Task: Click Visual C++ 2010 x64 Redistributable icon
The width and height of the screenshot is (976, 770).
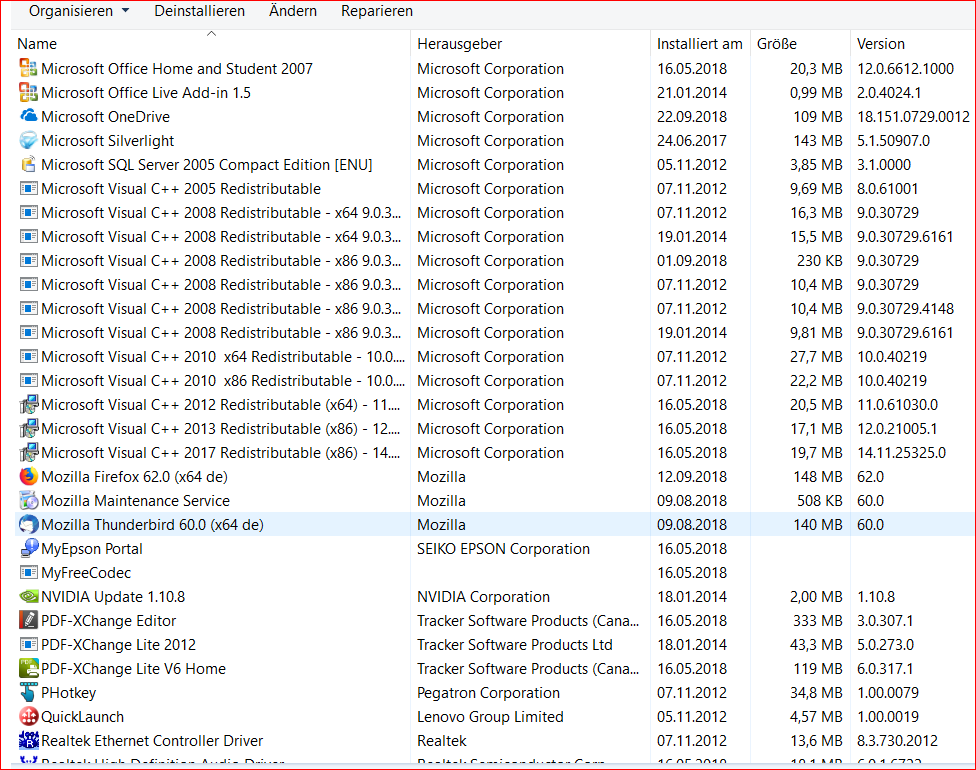Action: (x=29, y=357)
